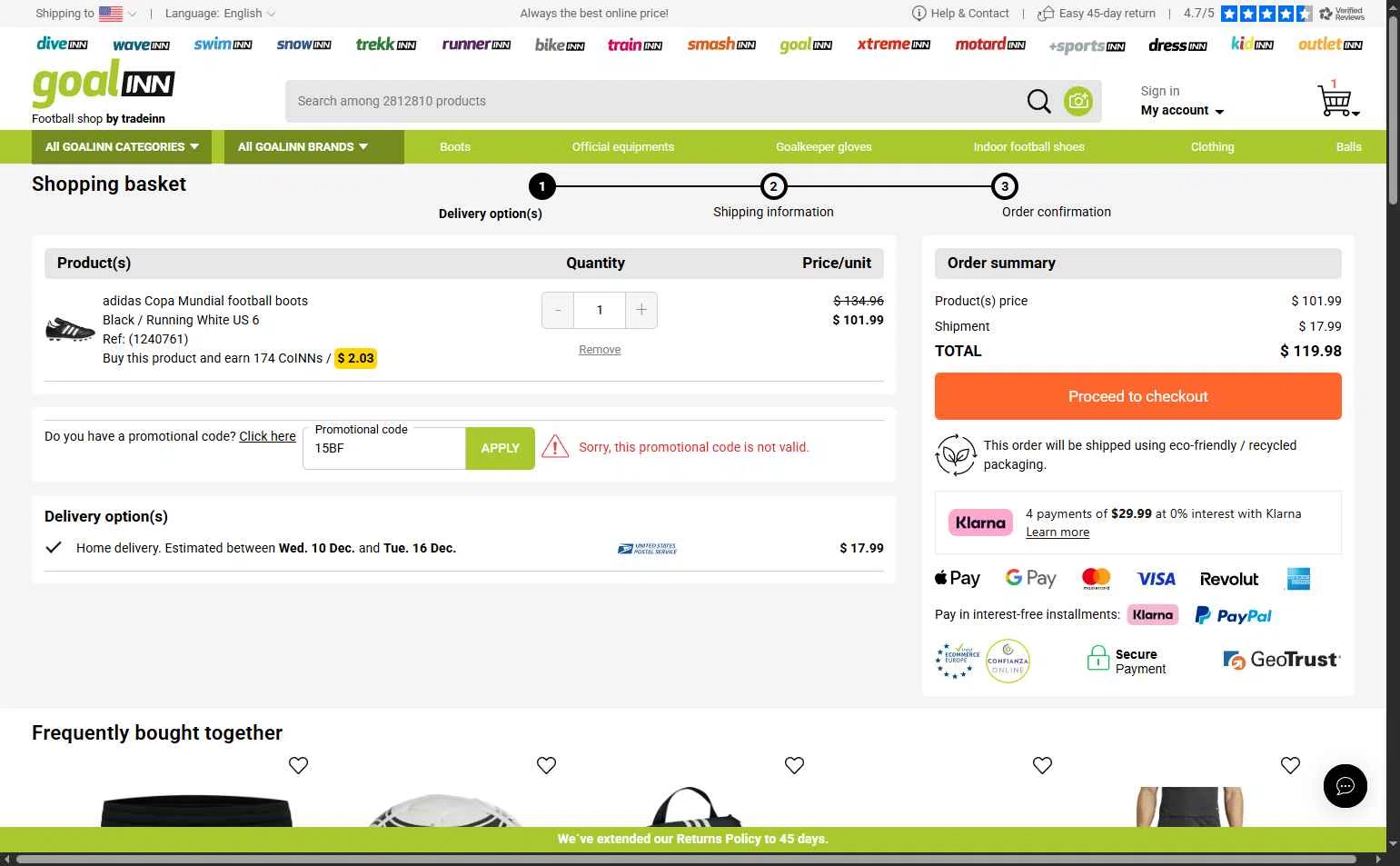The width and height of the screenshot is (1400, 866).
Task: Click the quantity value field
Action: tap(600, 310)
